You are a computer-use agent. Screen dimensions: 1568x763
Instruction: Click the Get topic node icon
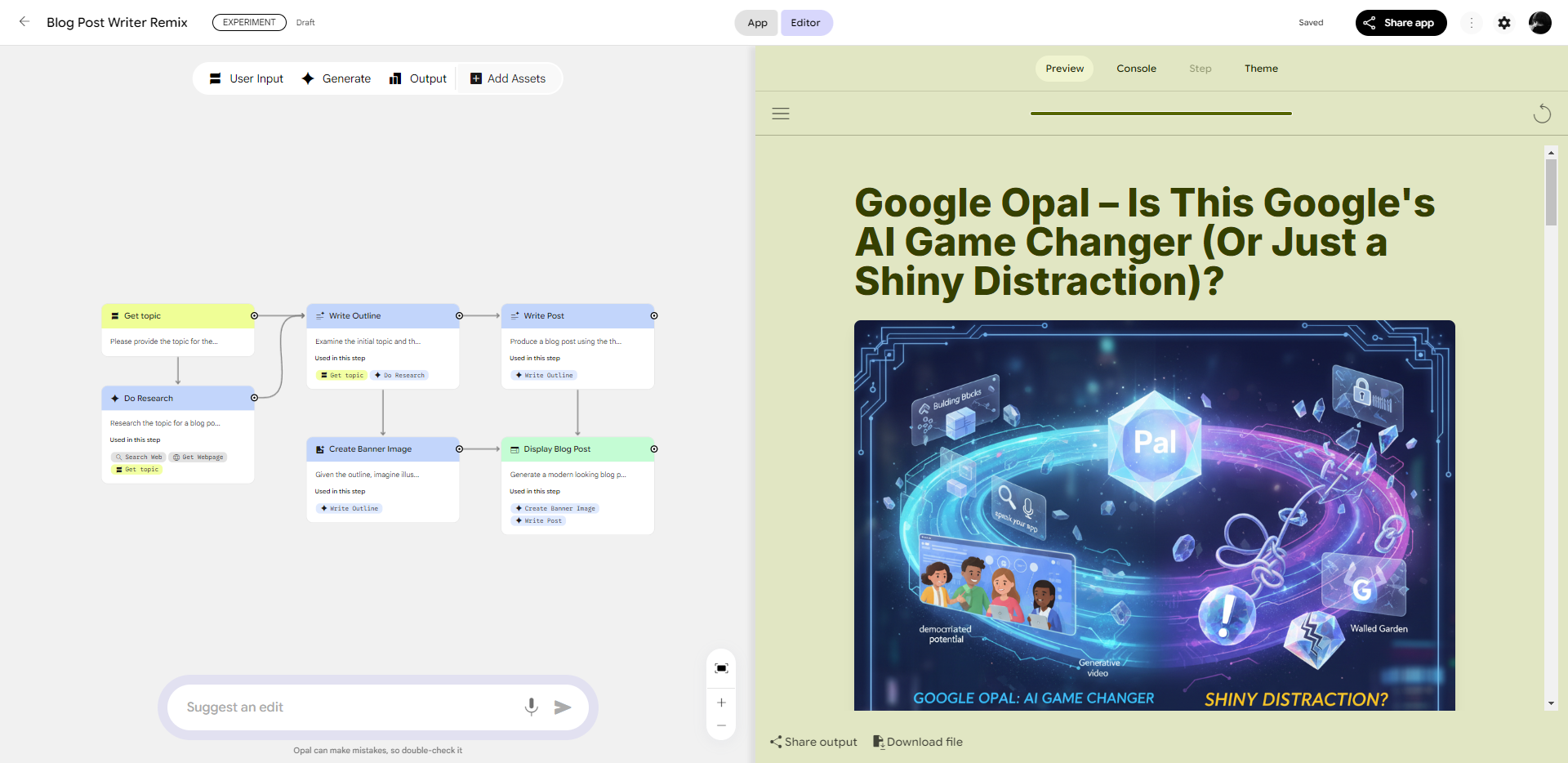coord(115,315)
